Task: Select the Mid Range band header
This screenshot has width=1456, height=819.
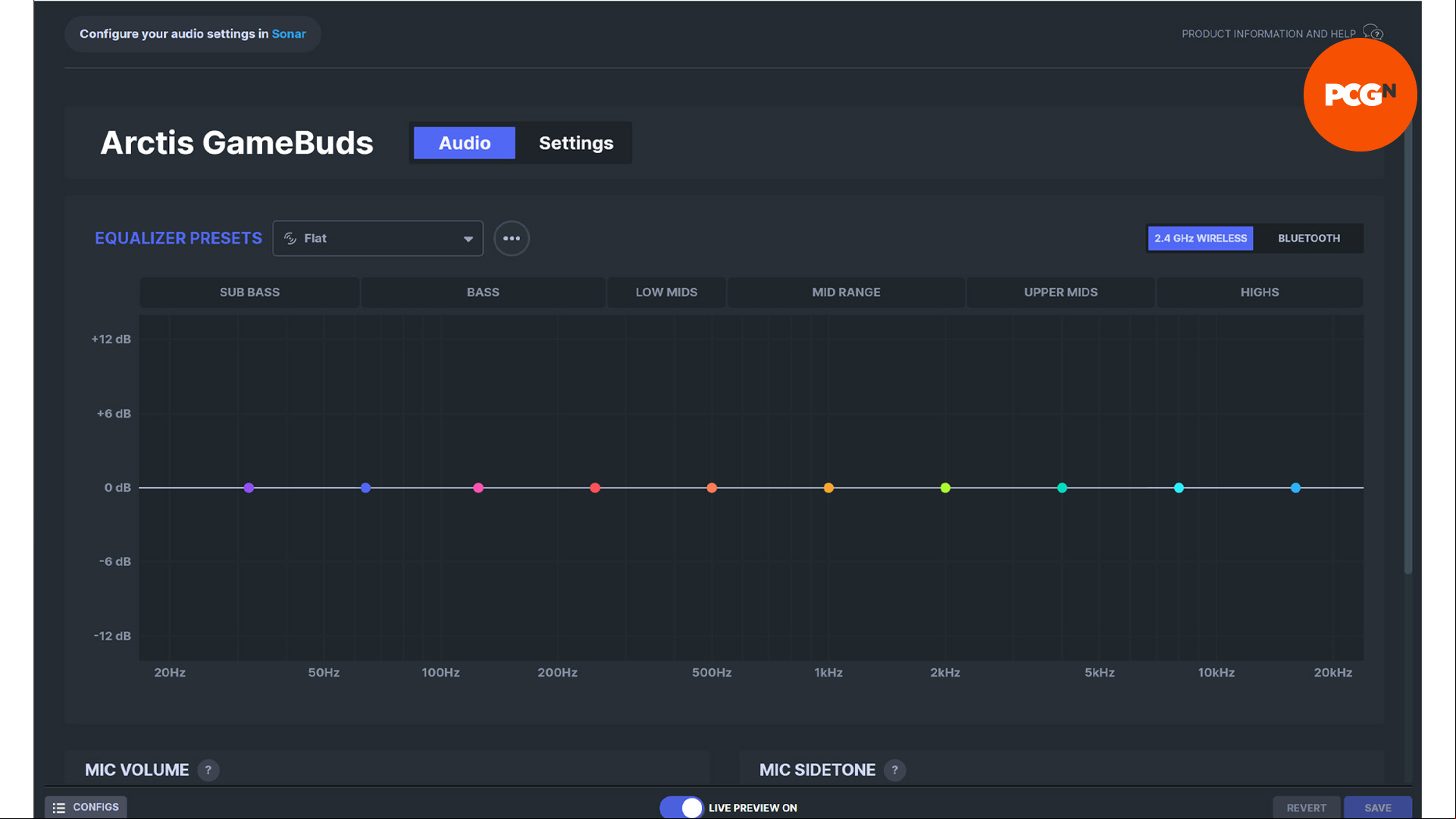Action: [846, 292]
